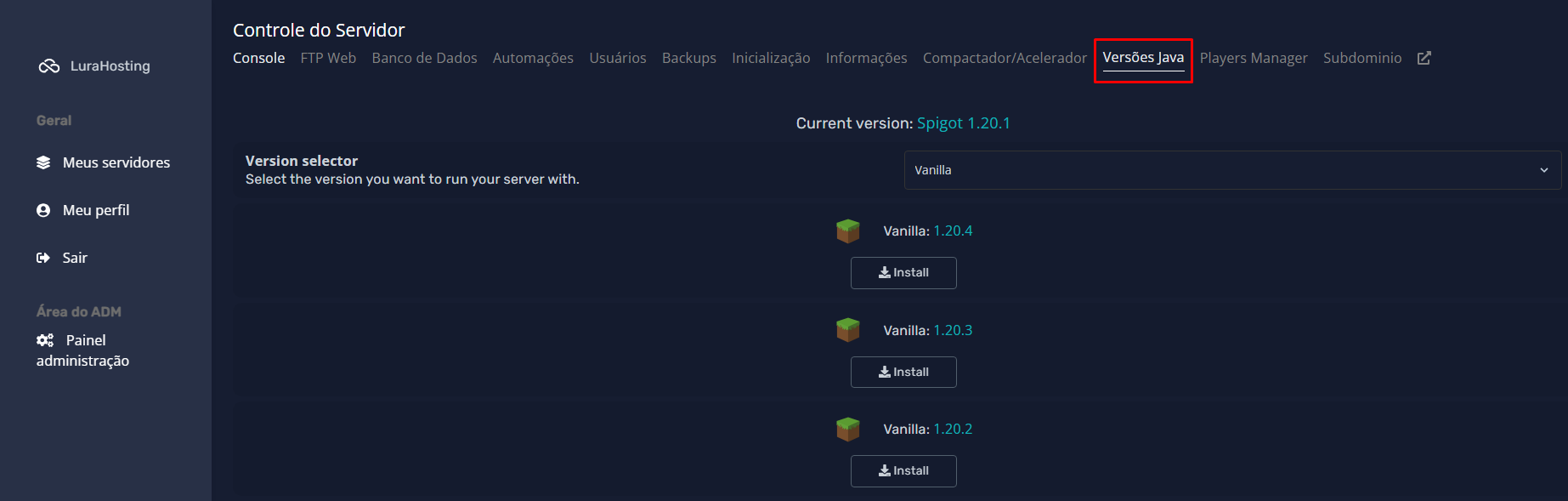Switch to the Console tab
This screenshot has height=501, width=1568.
259,58
